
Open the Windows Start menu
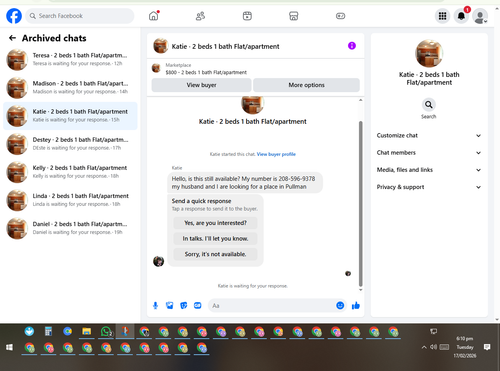[x=9, y=347]
